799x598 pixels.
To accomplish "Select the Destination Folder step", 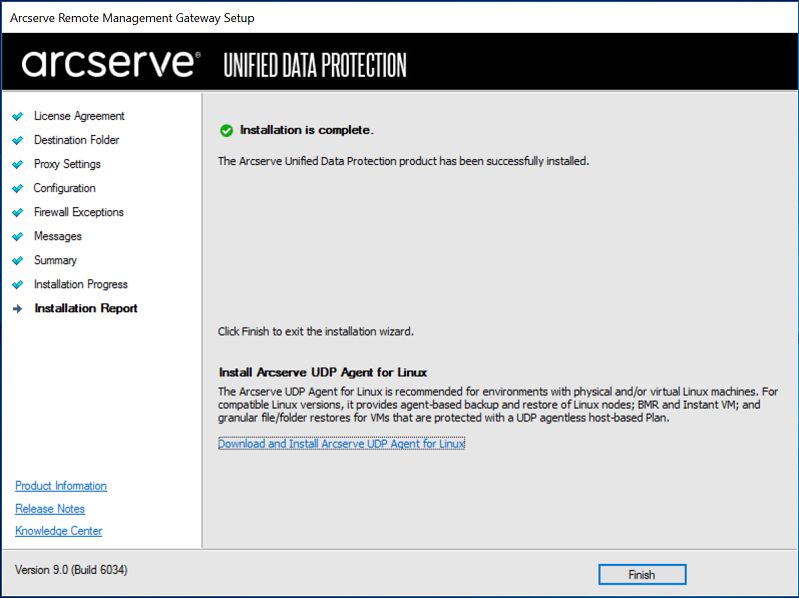I will pyautogui.click(x=76, y=140).
